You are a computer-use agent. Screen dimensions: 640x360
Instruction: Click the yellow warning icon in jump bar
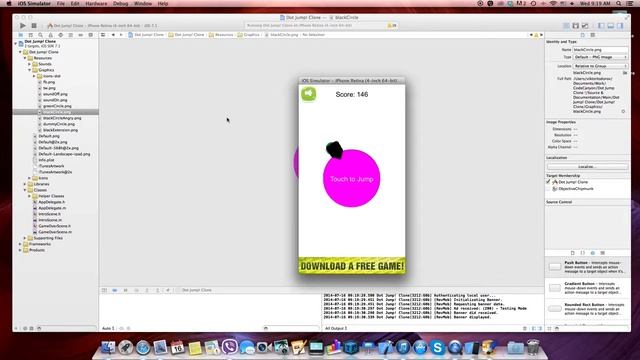click(x=536, y=35)
